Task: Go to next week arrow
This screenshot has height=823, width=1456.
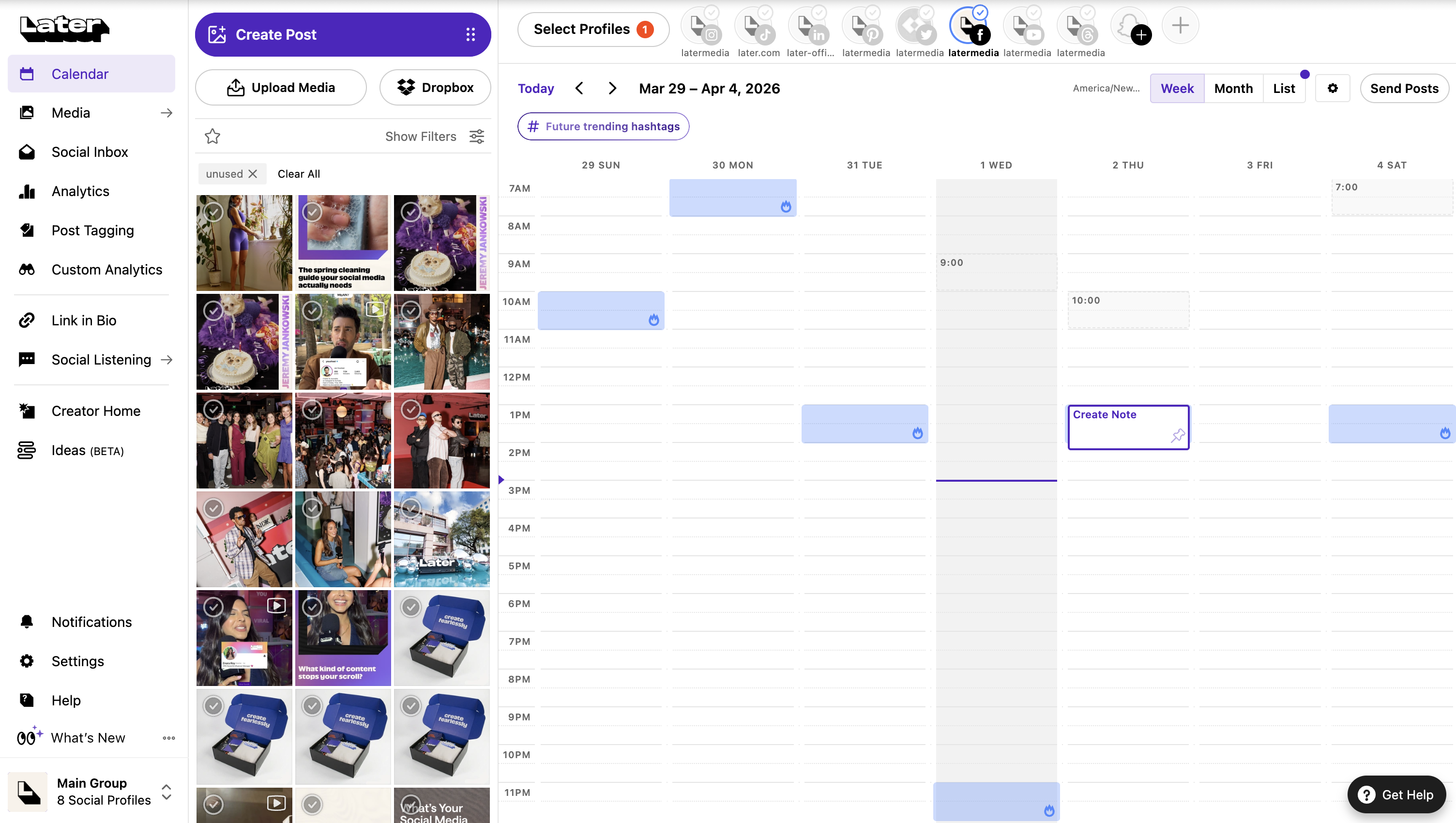Action: (612, 88)
